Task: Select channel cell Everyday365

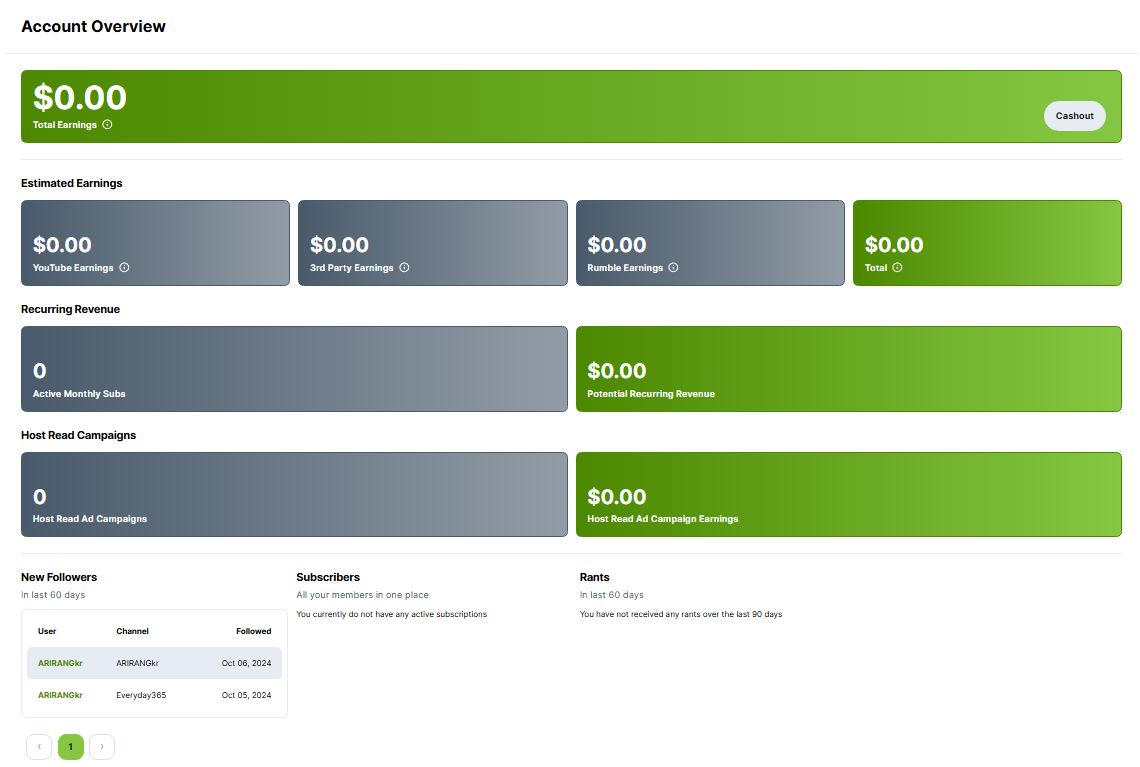Action: click(x=141, y=695)
